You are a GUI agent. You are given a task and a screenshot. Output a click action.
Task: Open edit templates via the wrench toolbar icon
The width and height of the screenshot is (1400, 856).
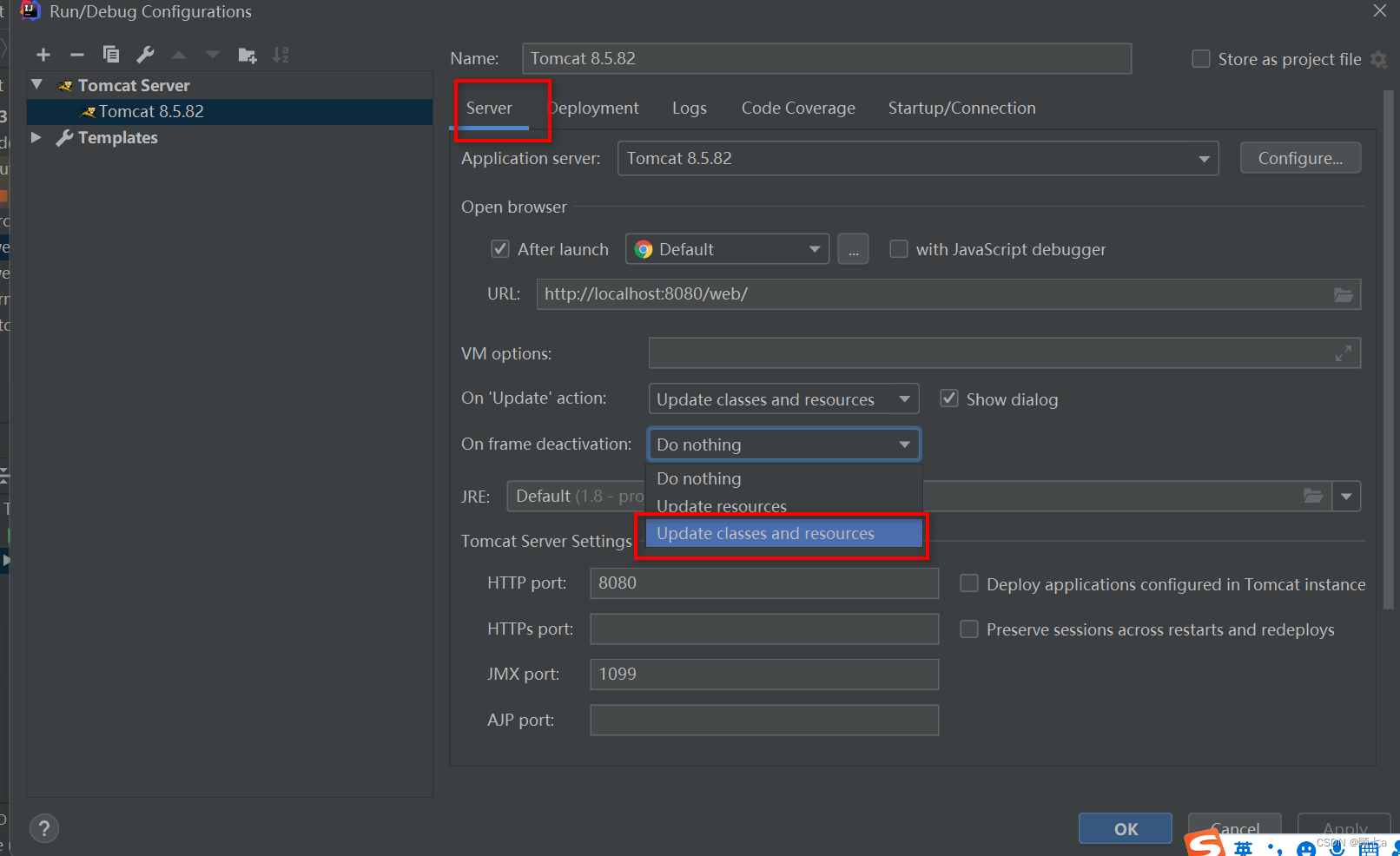(145, 55)
